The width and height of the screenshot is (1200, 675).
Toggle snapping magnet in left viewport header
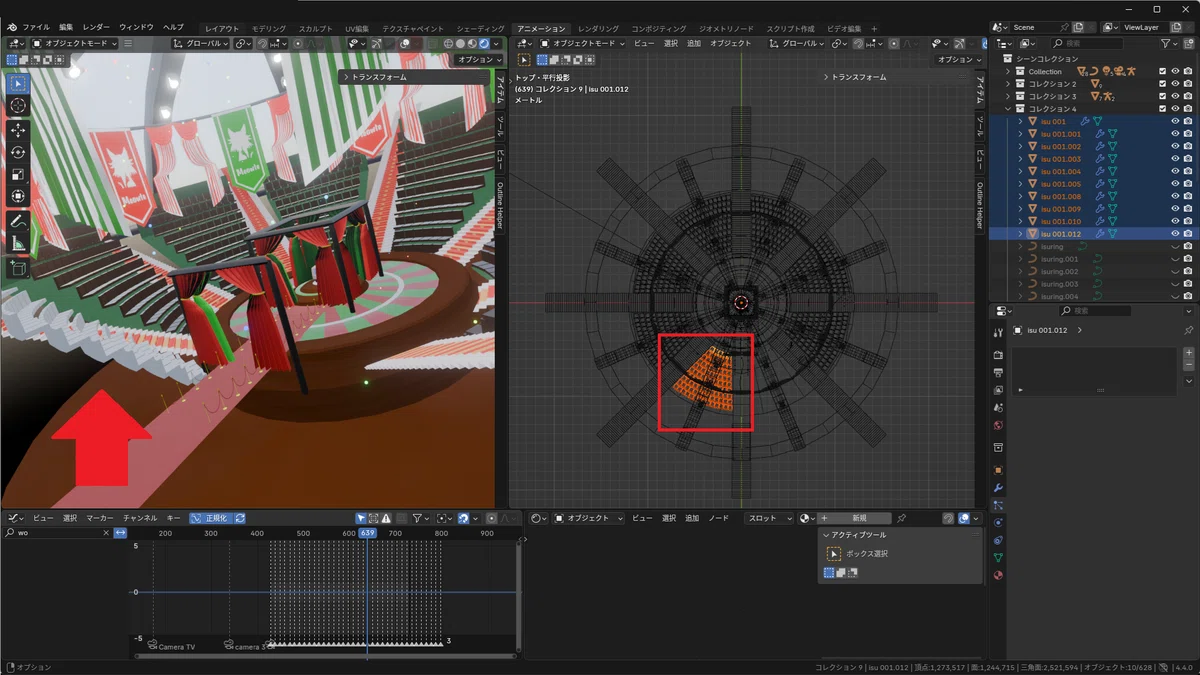point(264,44)
